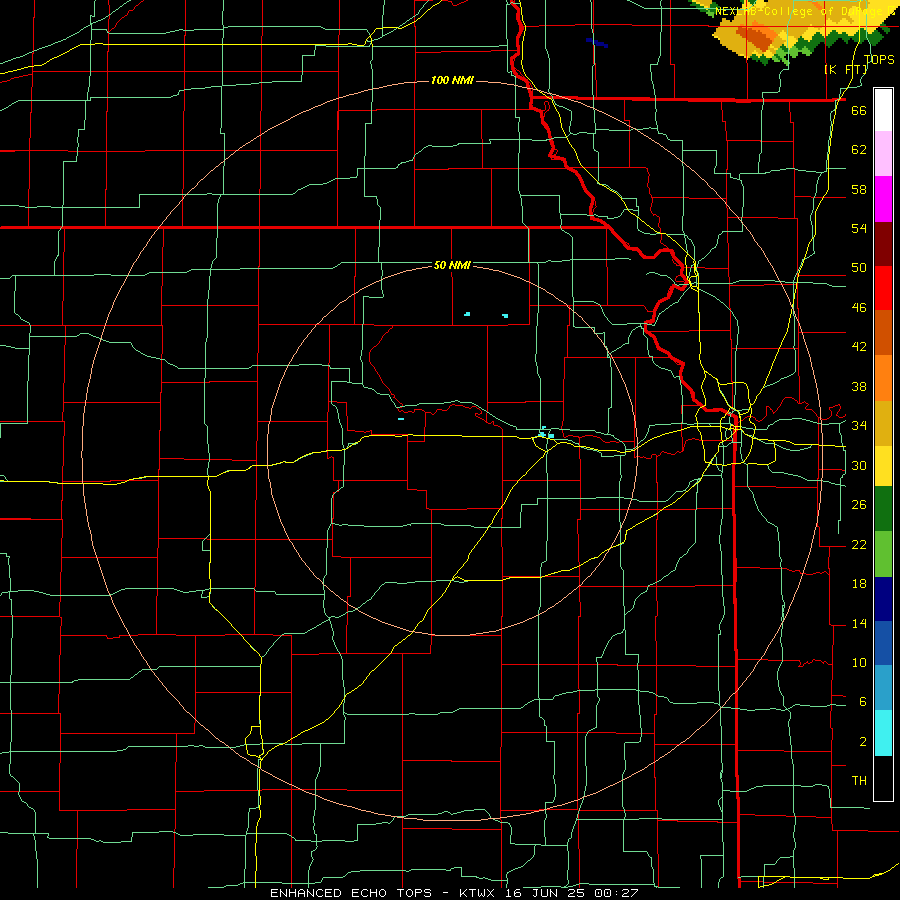Click the bright yellow legend swatch
Viewport: 900px width, 900px height.
tap(883, 466)
